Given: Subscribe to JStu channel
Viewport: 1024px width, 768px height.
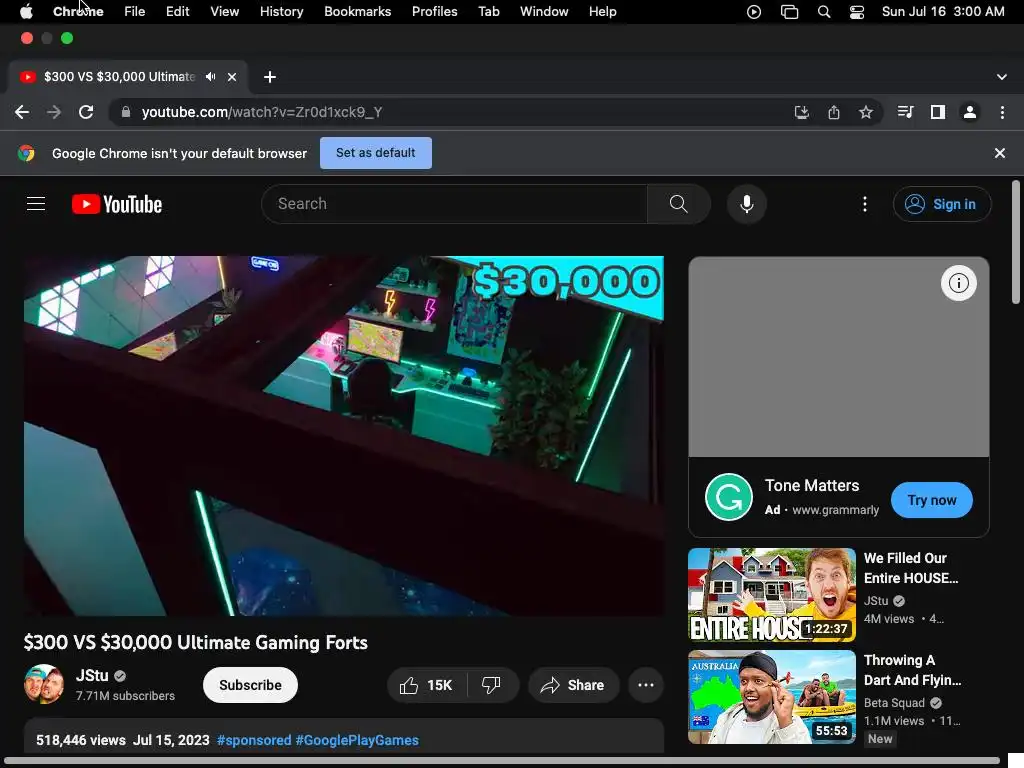Looking at the screenshot, I should click(250, 685).
